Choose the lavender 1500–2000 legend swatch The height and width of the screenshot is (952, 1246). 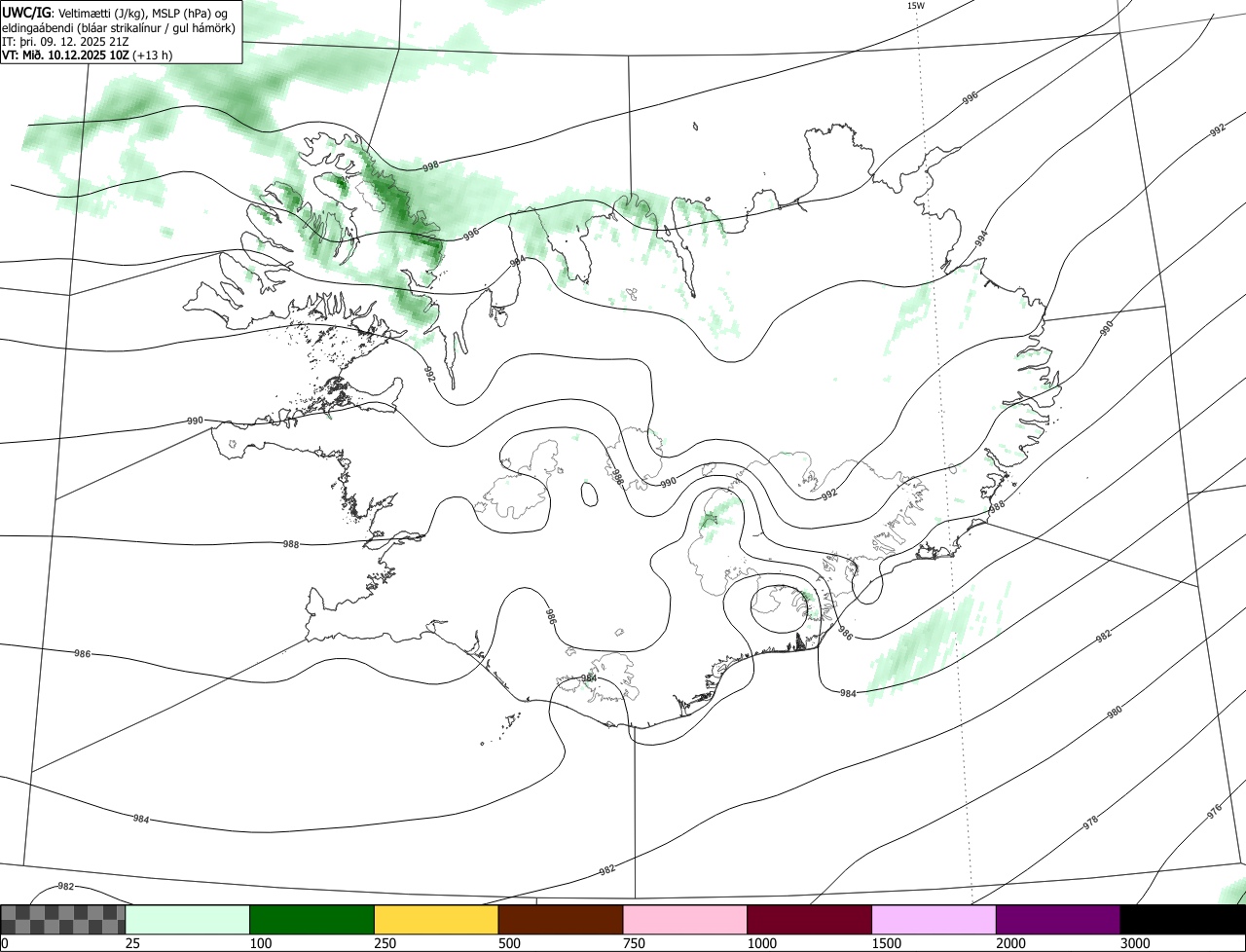point(934,920)
